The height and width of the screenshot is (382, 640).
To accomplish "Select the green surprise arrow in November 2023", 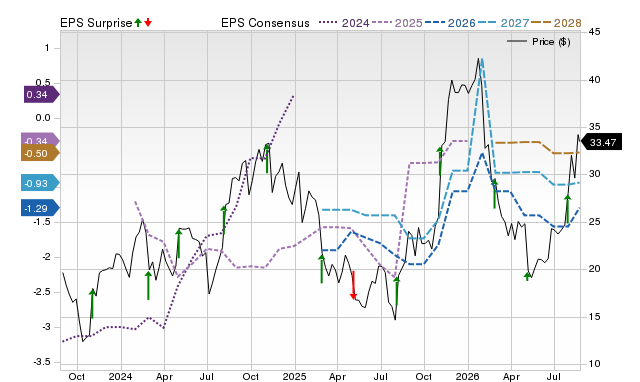I will [x=92, y=304].
